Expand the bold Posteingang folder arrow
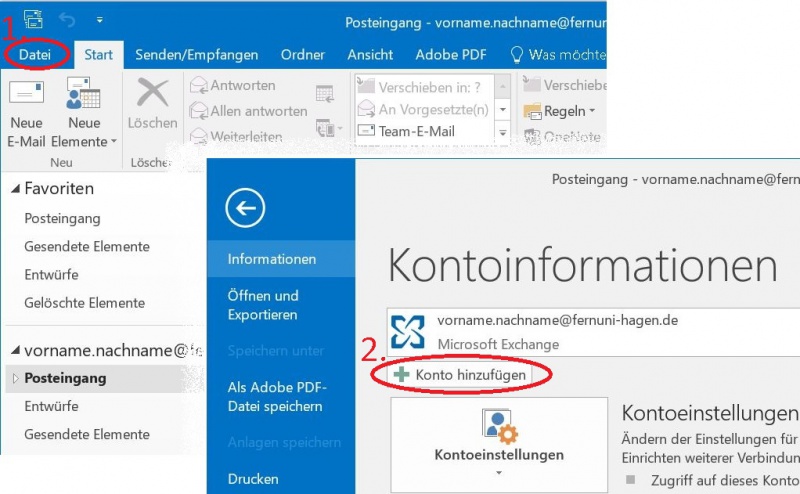800x494 pixels. pos(15,378)
